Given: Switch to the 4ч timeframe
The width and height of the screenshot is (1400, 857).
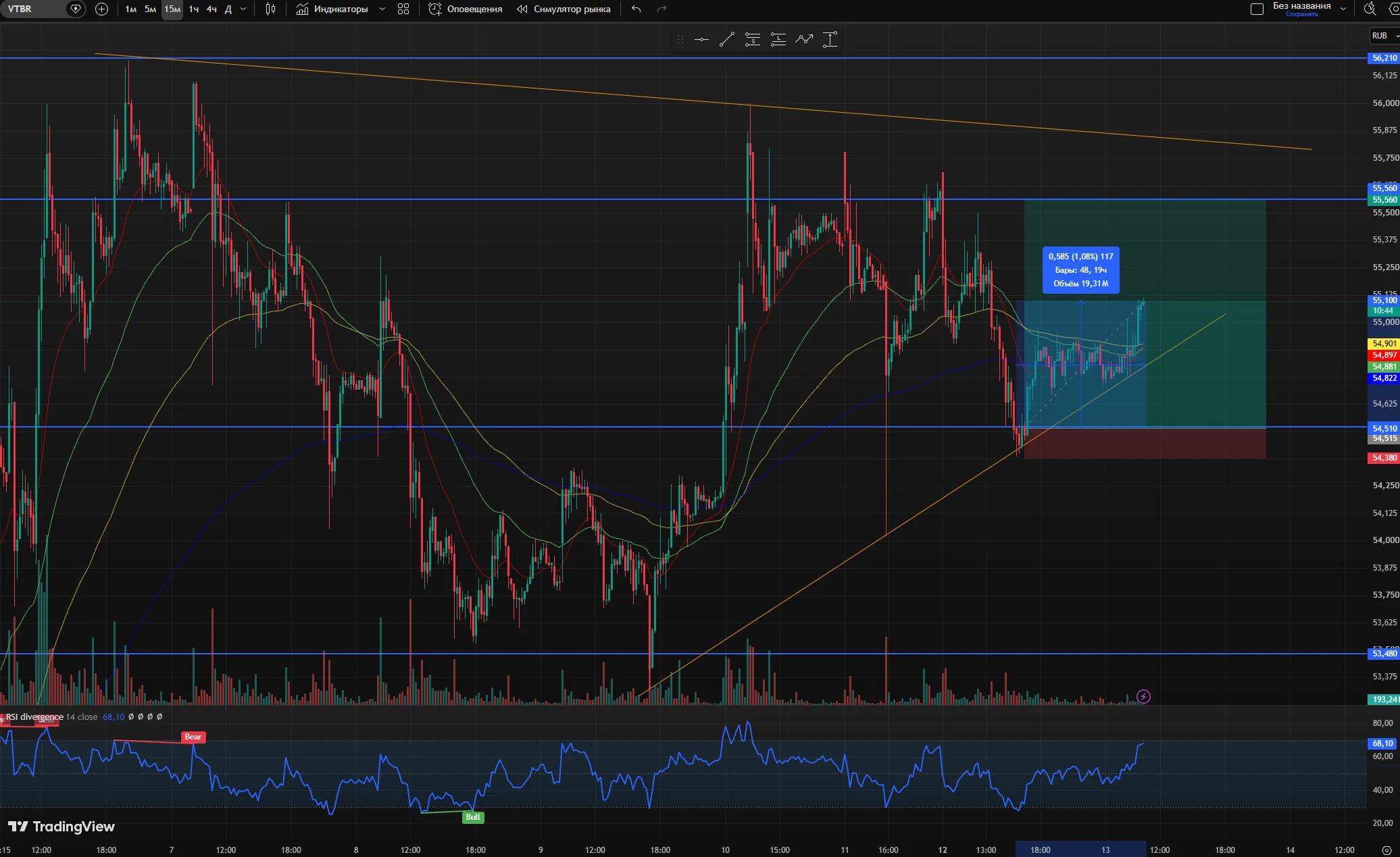Looking at the screenshot, I should coord(211,9).
